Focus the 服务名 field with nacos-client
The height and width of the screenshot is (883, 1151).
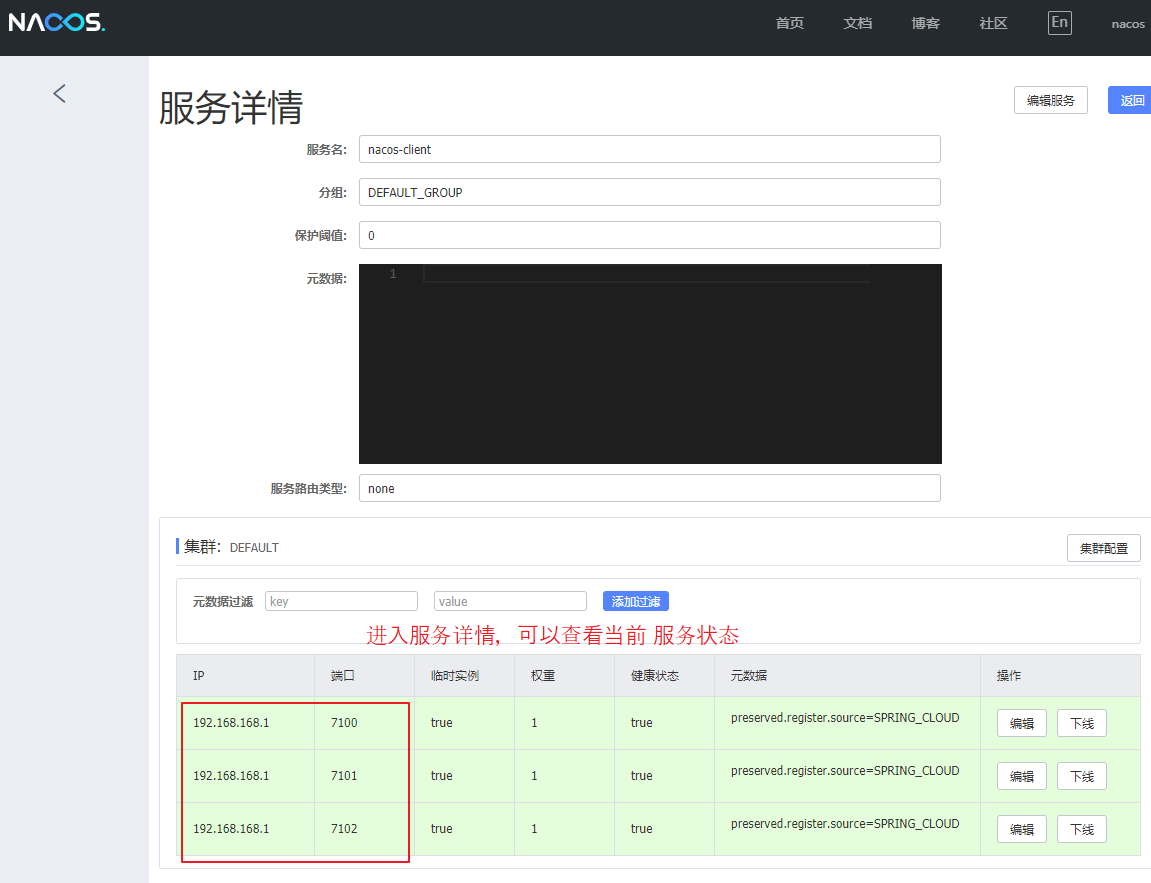650,149
